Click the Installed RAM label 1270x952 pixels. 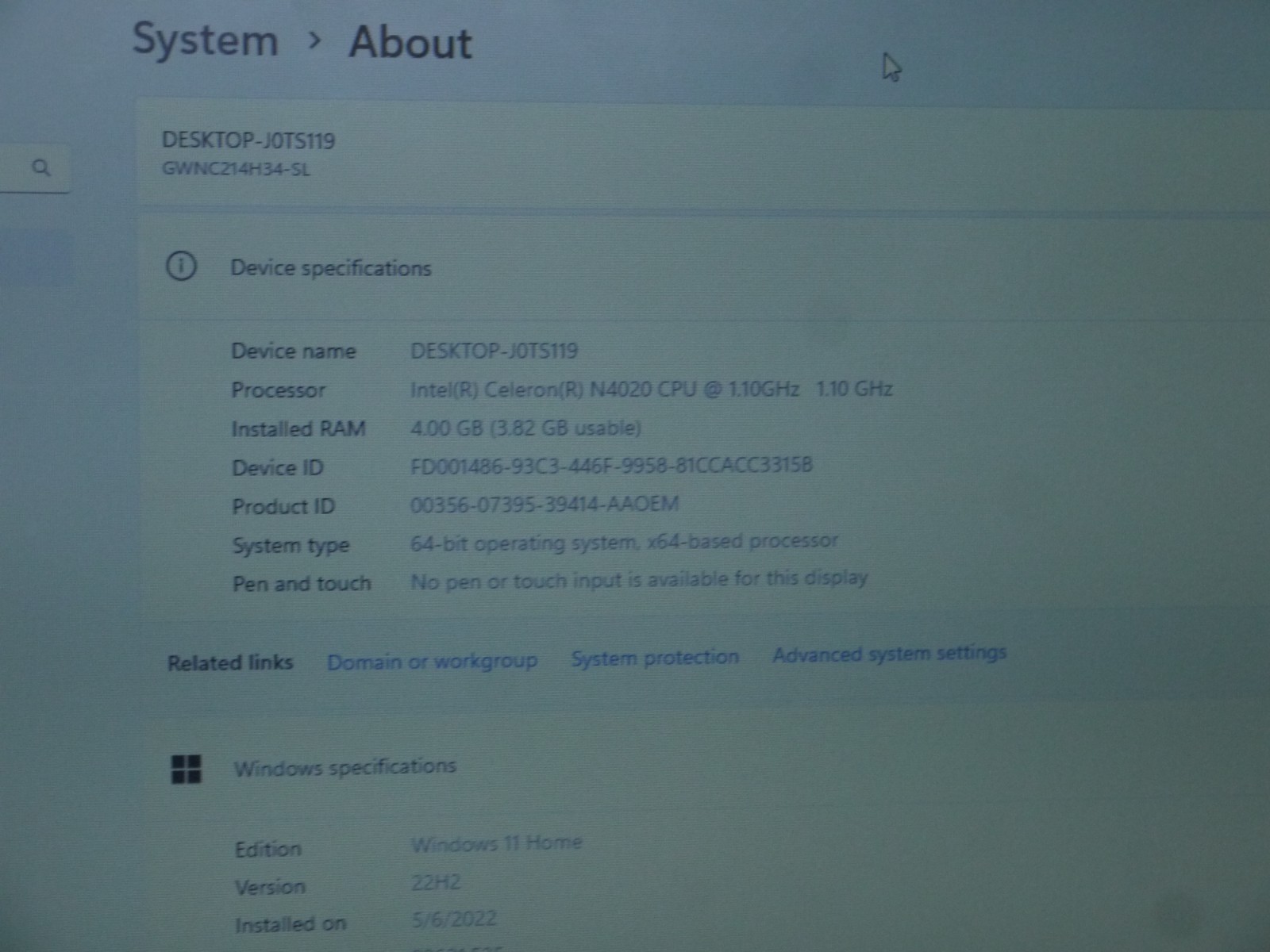coord(298,428)
